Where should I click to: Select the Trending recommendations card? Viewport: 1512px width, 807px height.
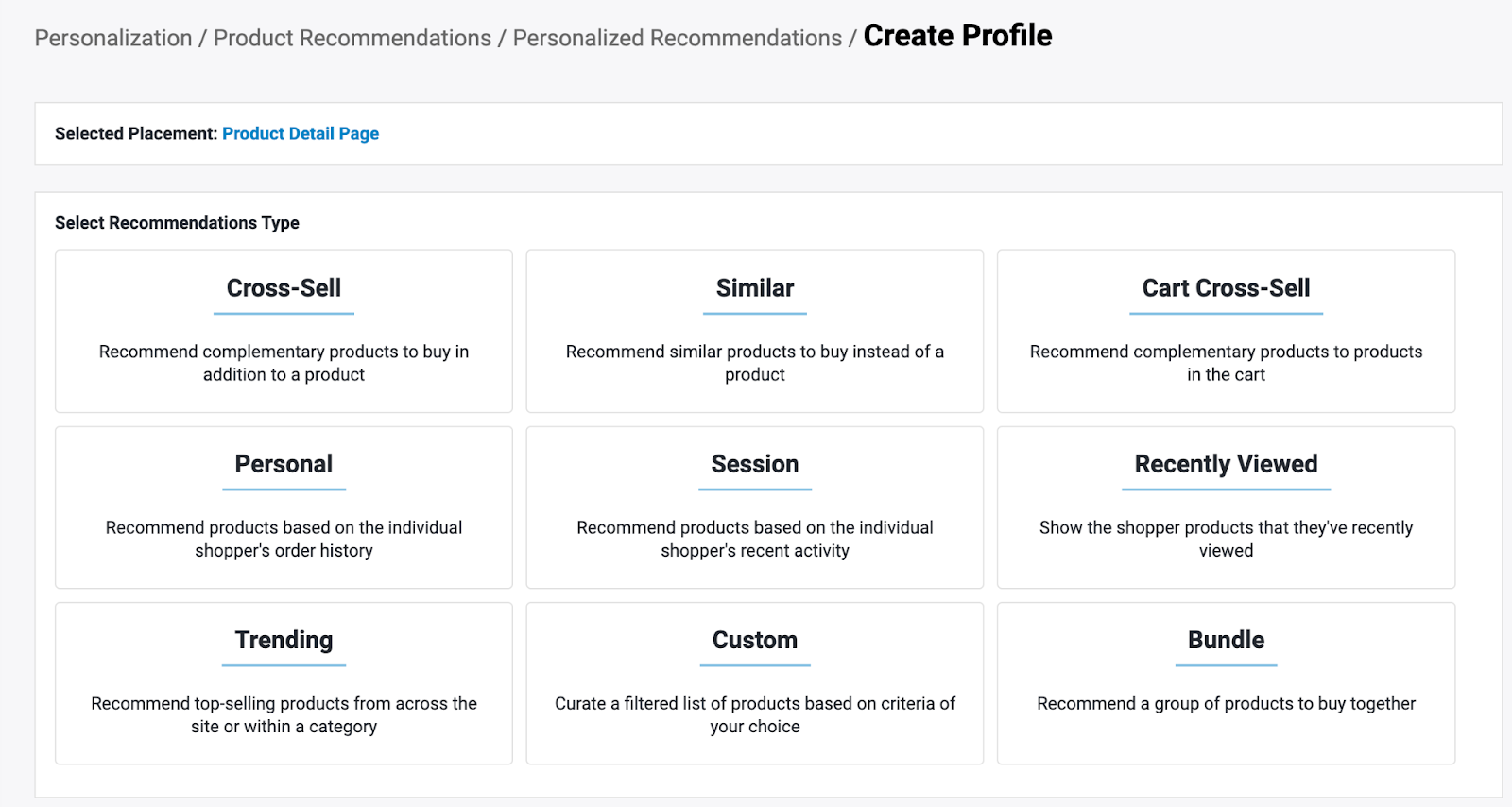pos(283,640)
